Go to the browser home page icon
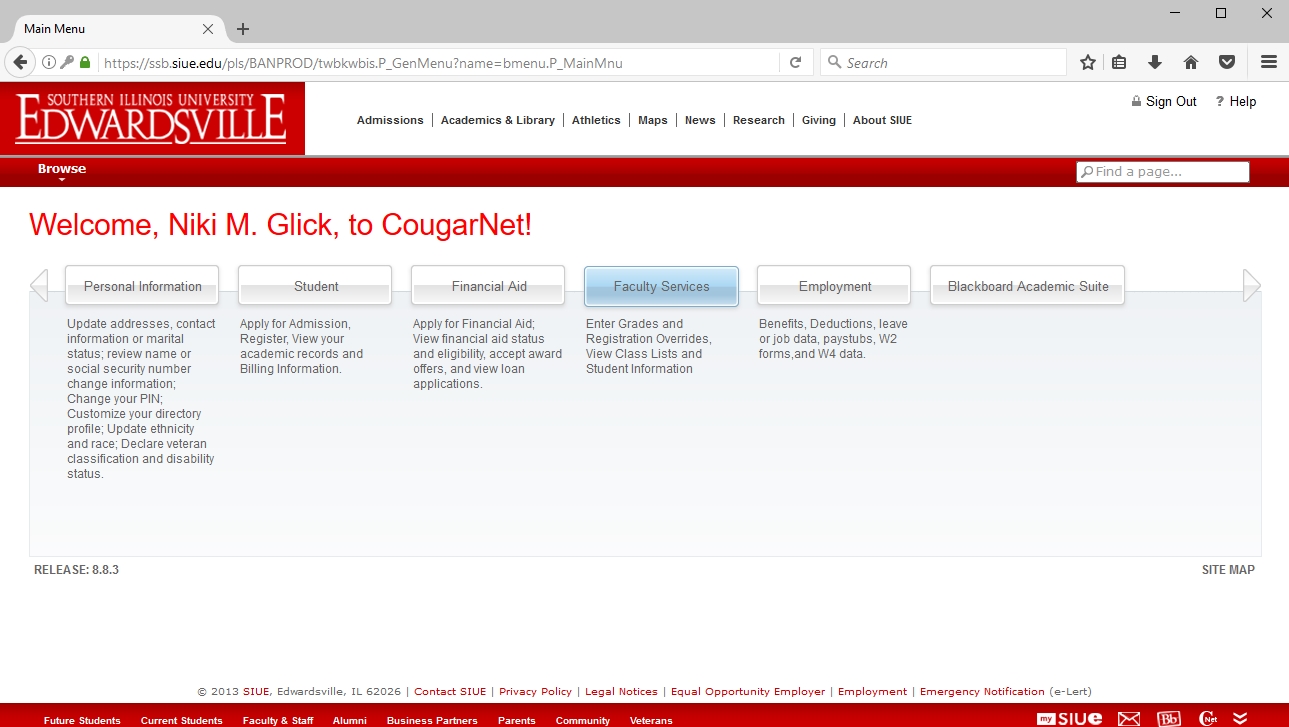The image size is (1289, 727). click(1190, 62)
